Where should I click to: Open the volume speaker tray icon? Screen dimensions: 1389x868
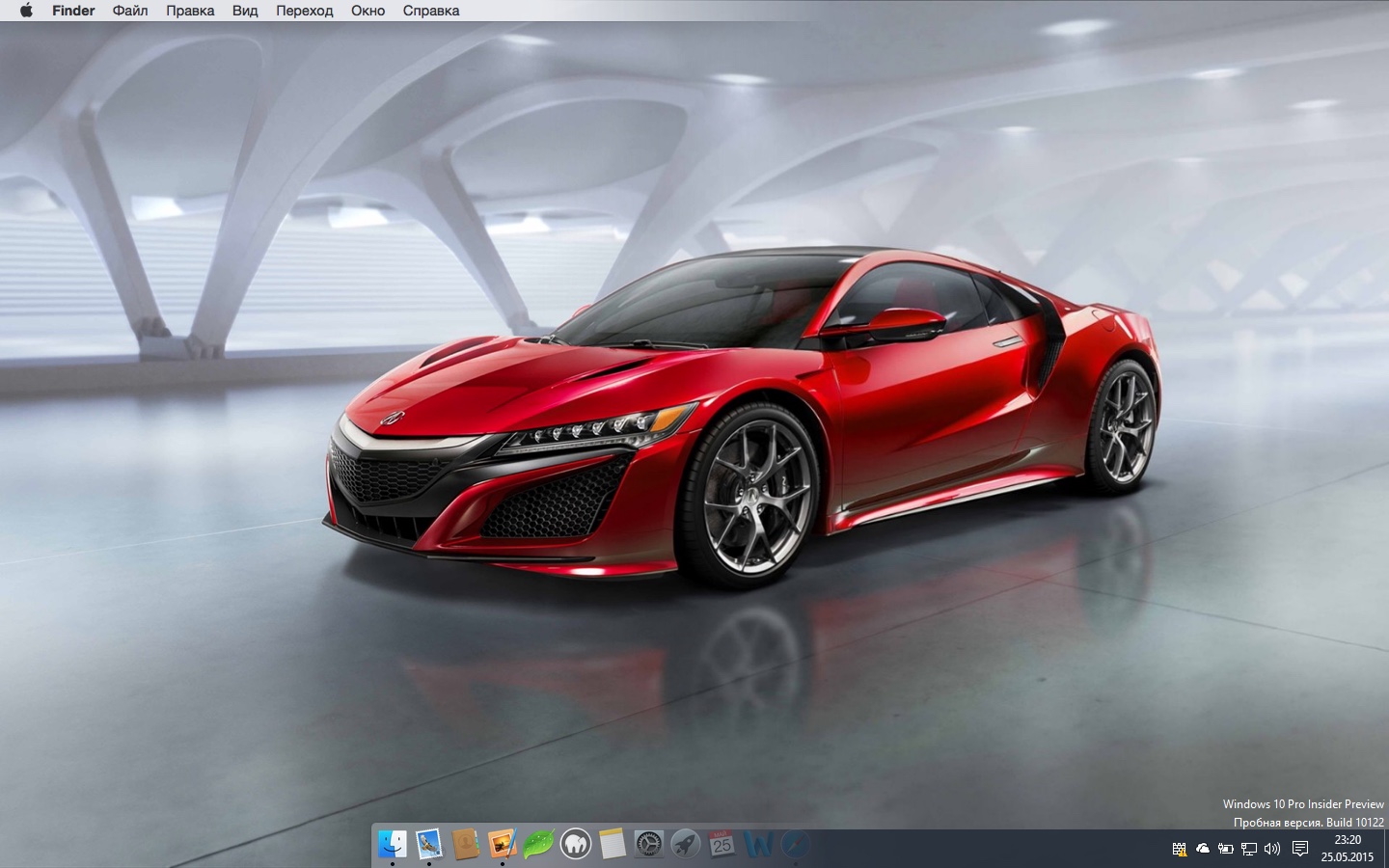[1272, 849]
